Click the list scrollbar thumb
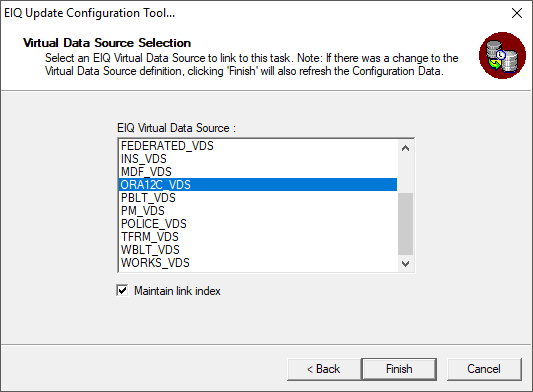This screenshot has height=392, width=533. pos(405,224)
